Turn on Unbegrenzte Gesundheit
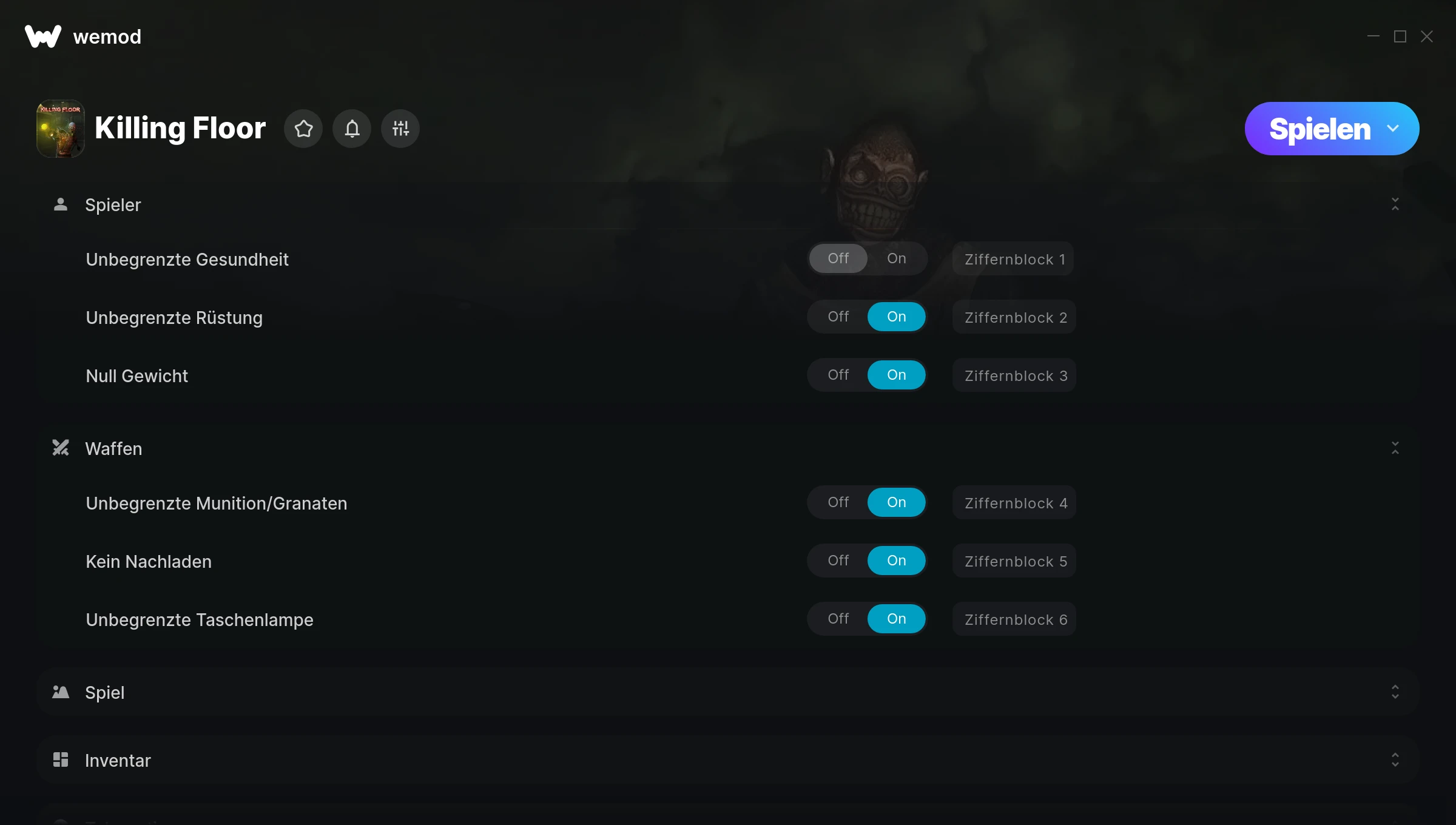This screenshot has width=1456, height=825. [897, 258]
